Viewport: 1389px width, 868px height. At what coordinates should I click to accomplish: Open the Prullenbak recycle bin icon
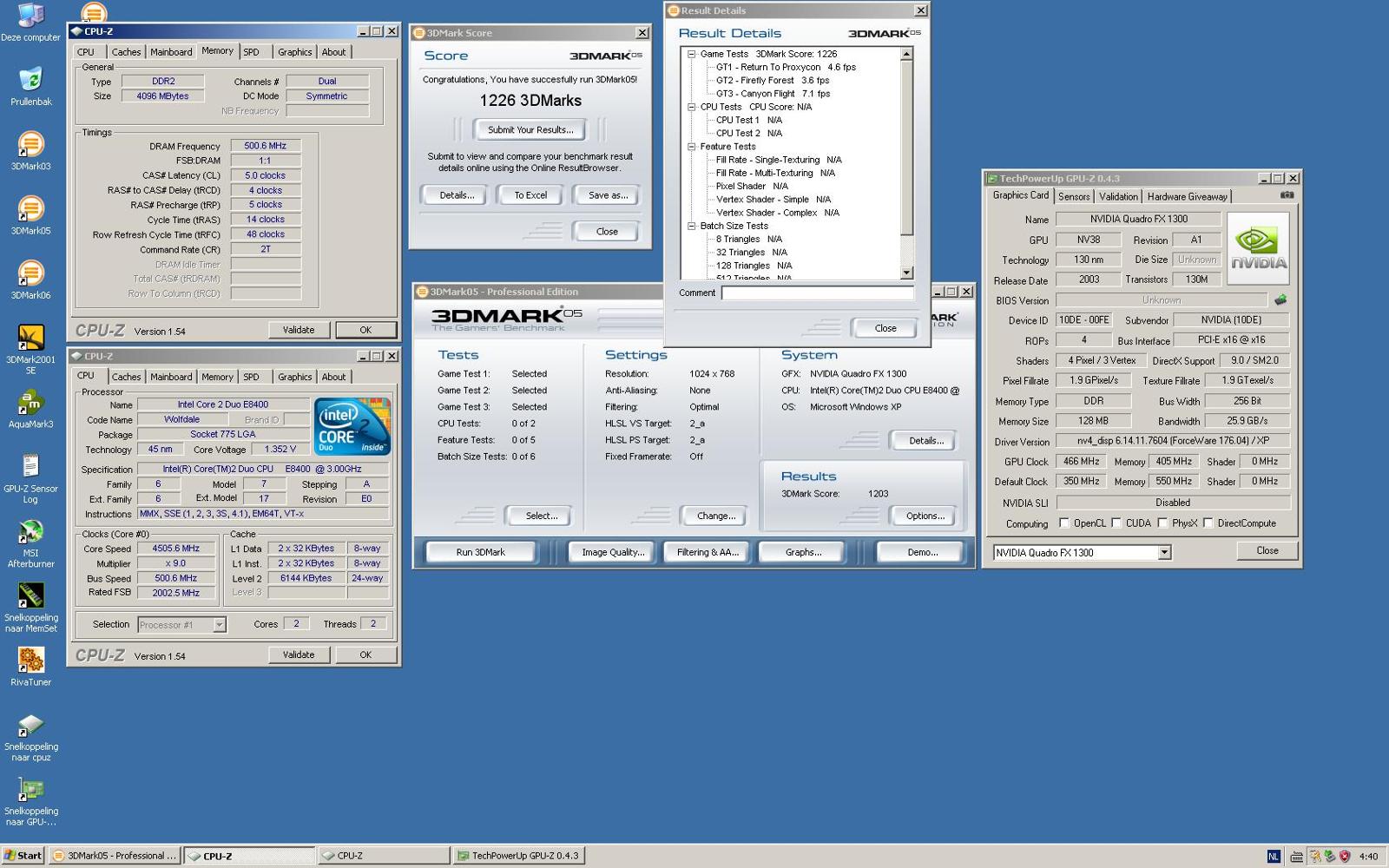[31, 86]
